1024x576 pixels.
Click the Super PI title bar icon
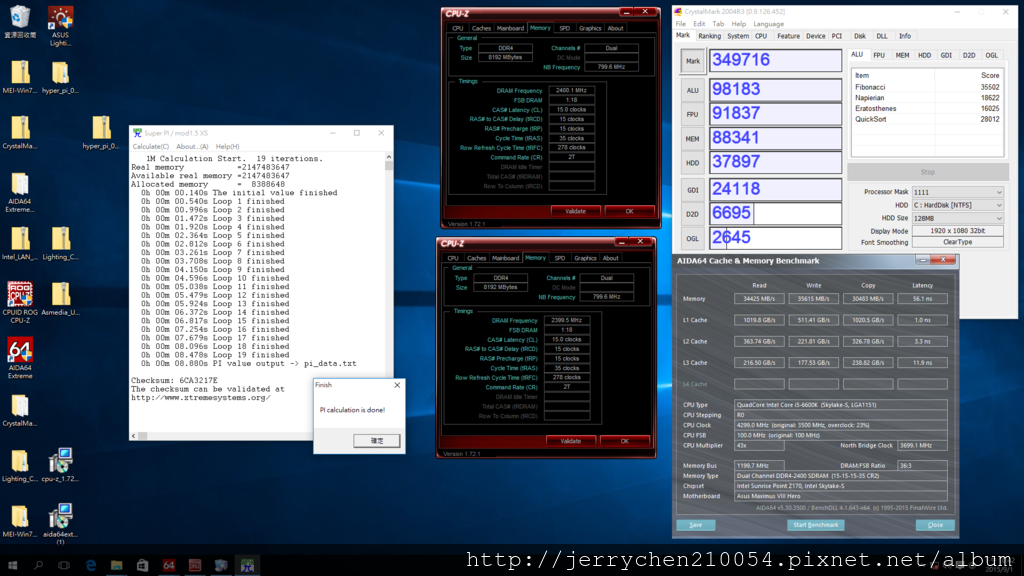pos(137,133)
